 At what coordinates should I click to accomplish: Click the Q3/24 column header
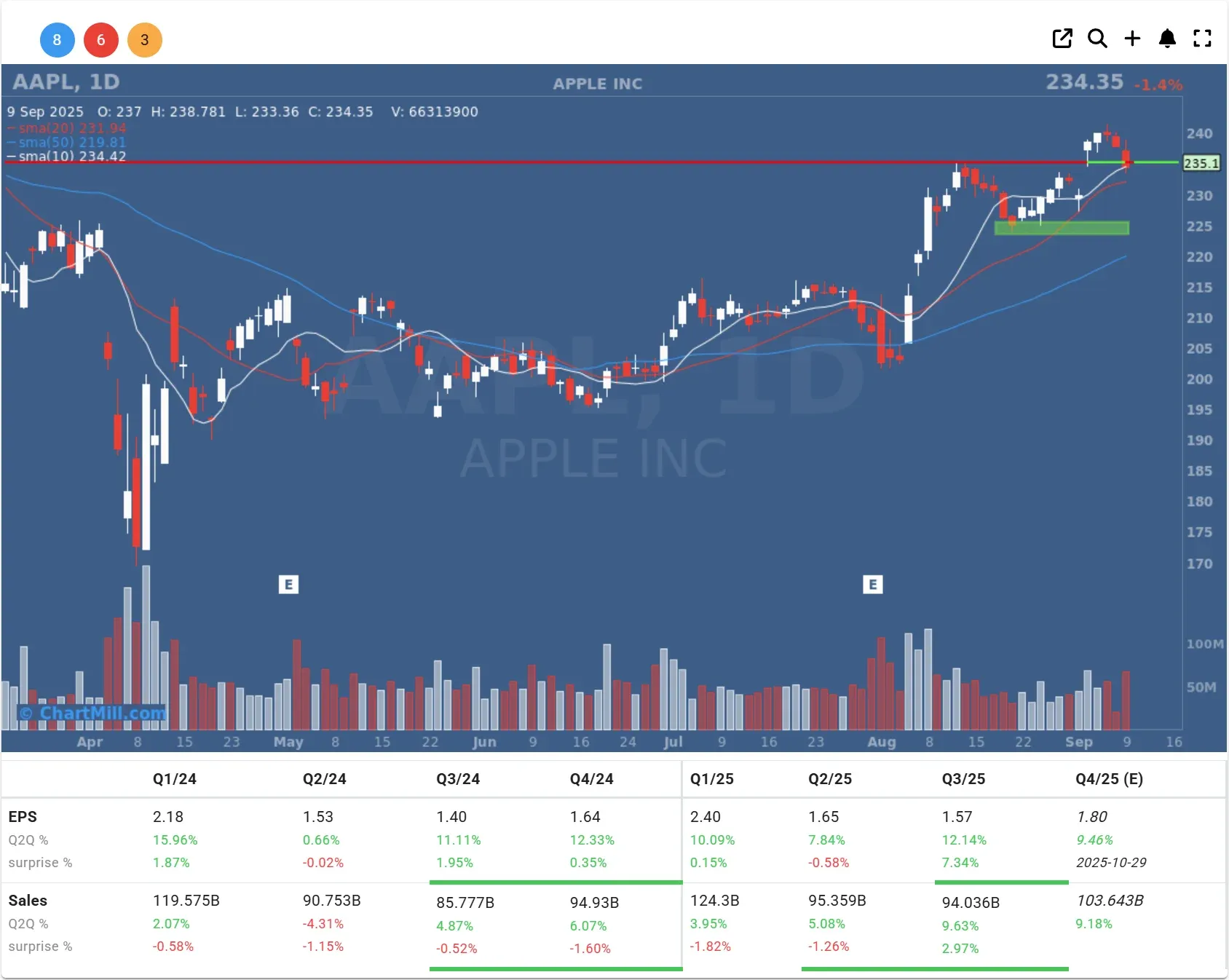click(458, 779)
